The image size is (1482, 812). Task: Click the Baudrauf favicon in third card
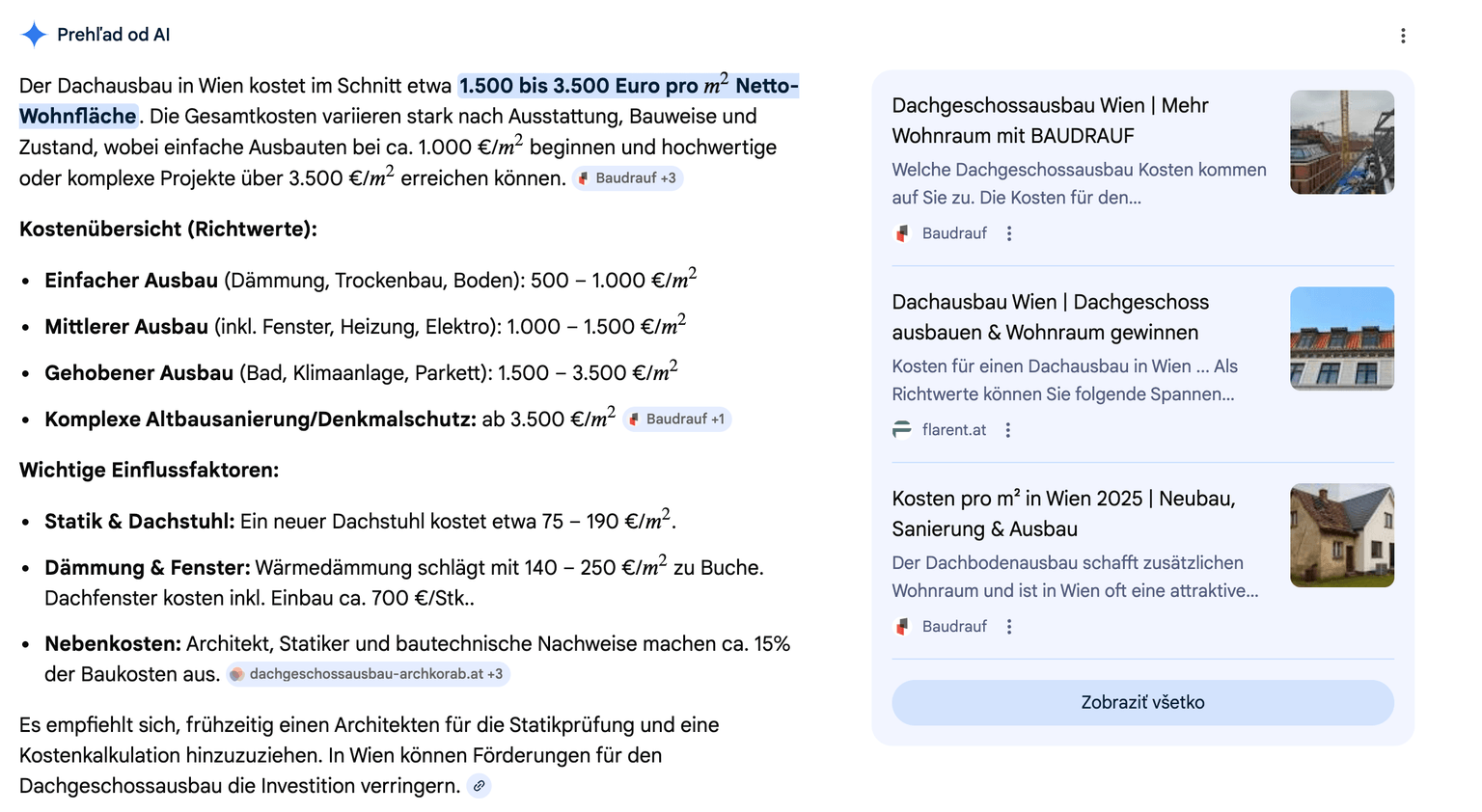click(x=902, y=627)
